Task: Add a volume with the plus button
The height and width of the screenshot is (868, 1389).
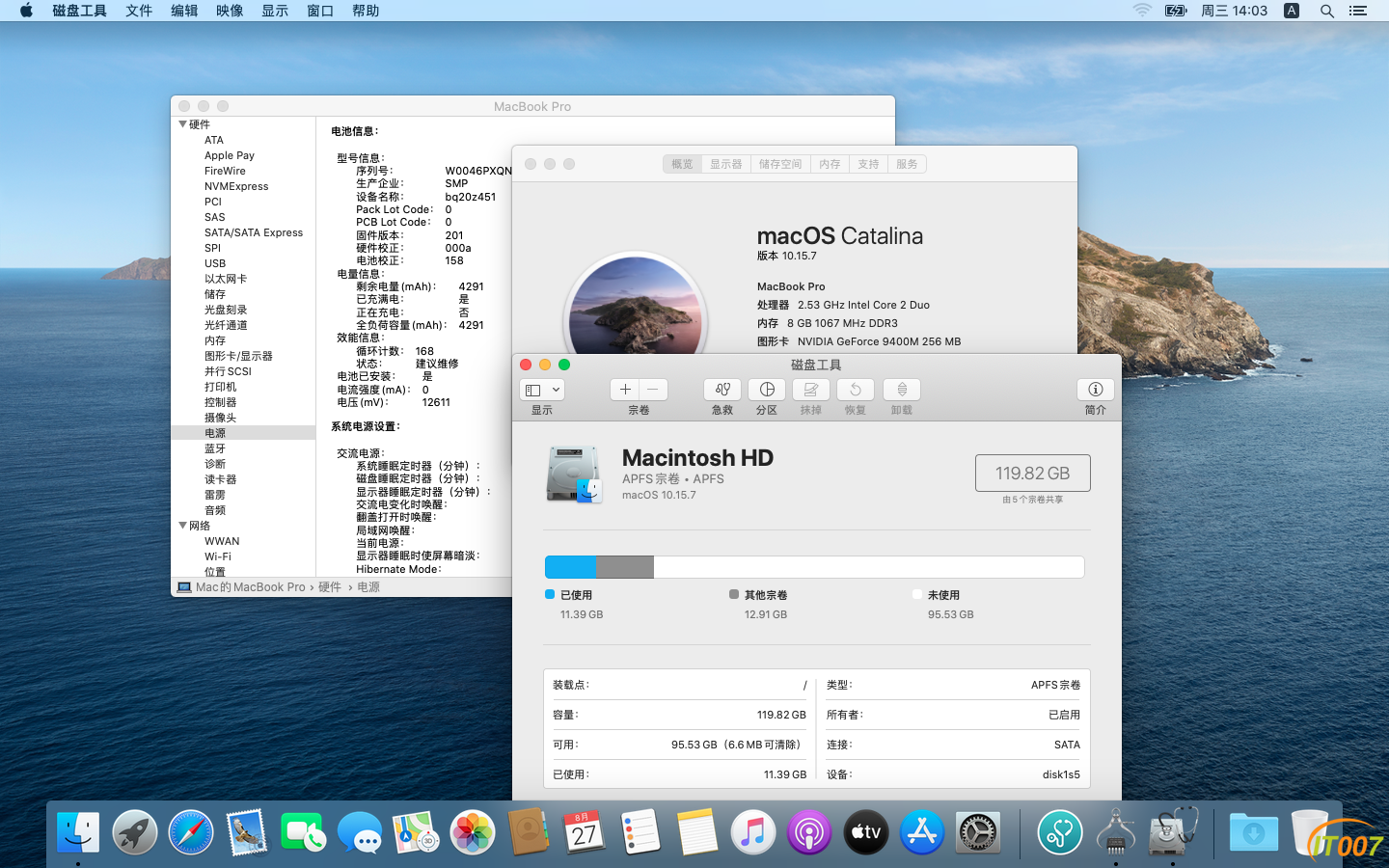Action: click(x=625, y=389)
